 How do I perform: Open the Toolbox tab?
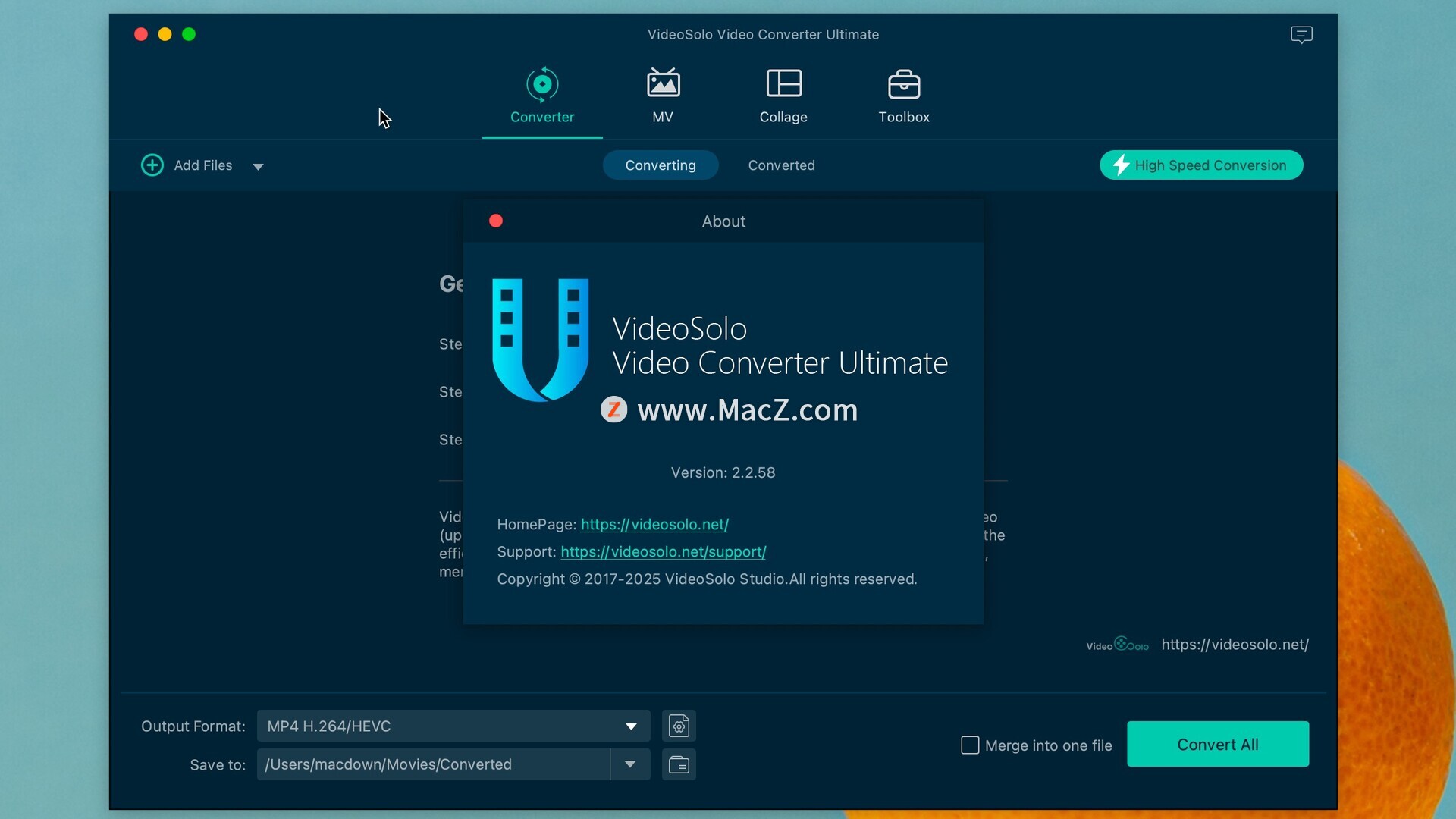(x=904, y=96)
